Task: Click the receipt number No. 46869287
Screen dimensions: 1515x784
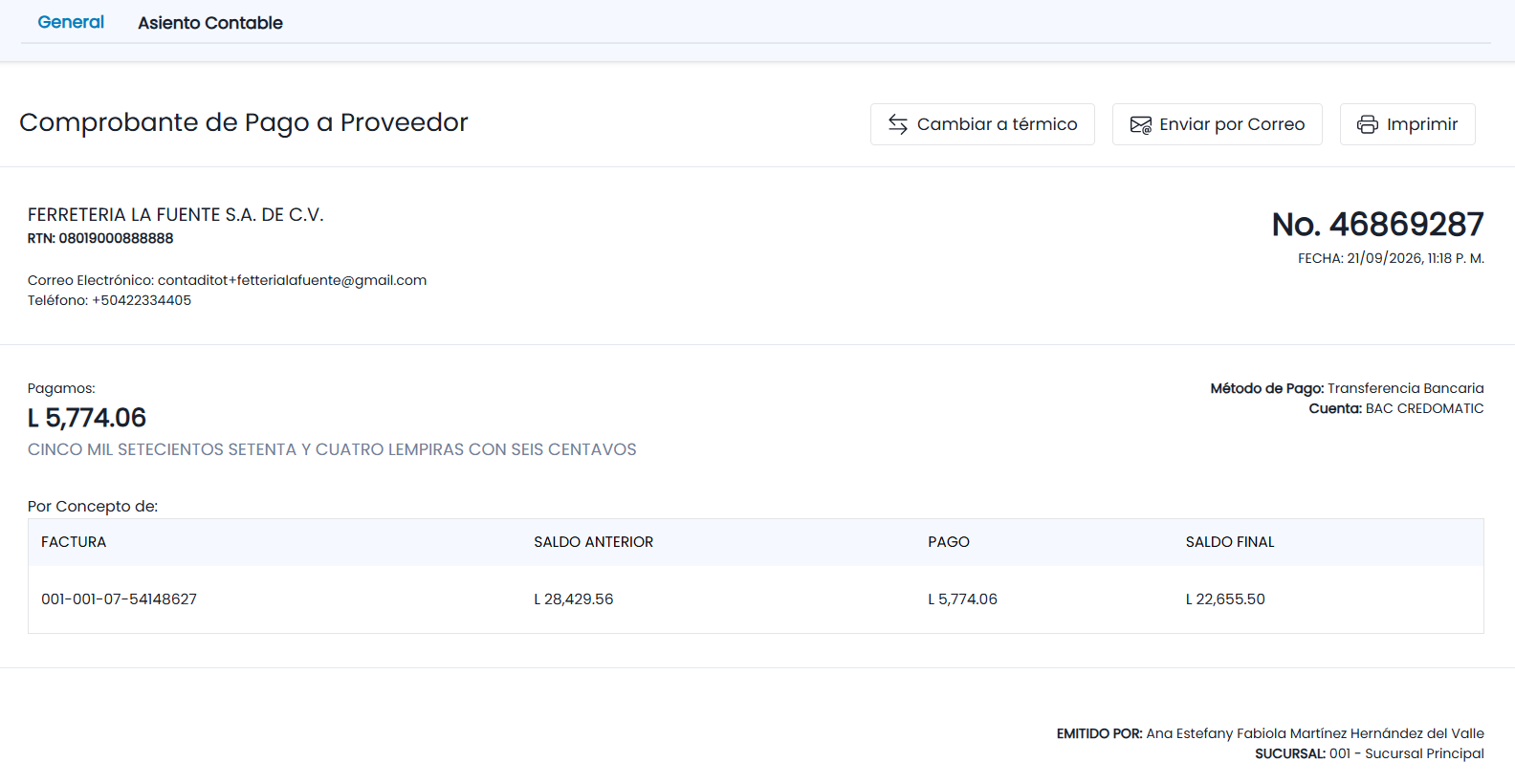Action: tap(1377, 224)
